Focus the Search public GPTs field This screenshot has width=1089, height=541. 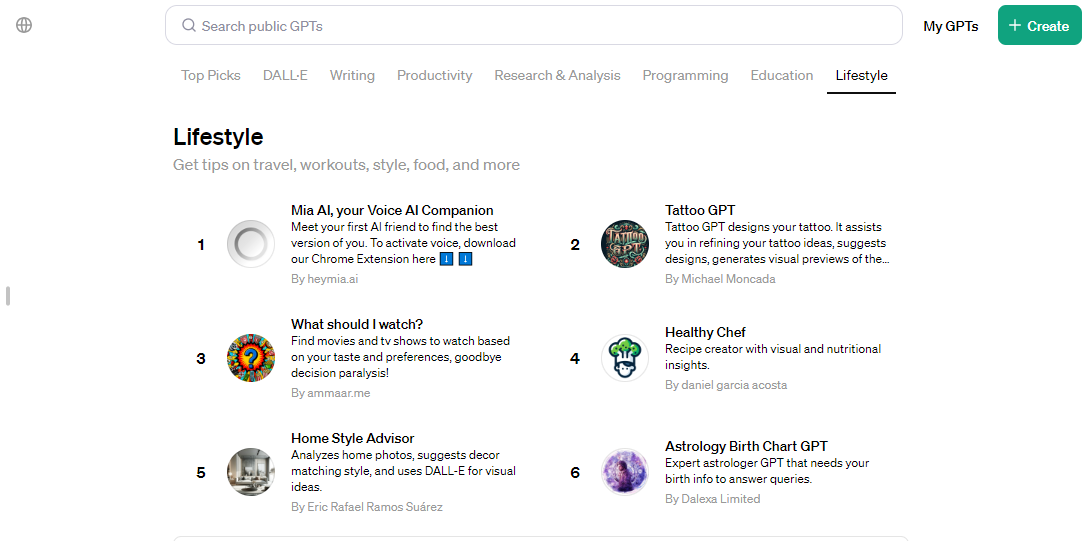click(x=540, y=26)
